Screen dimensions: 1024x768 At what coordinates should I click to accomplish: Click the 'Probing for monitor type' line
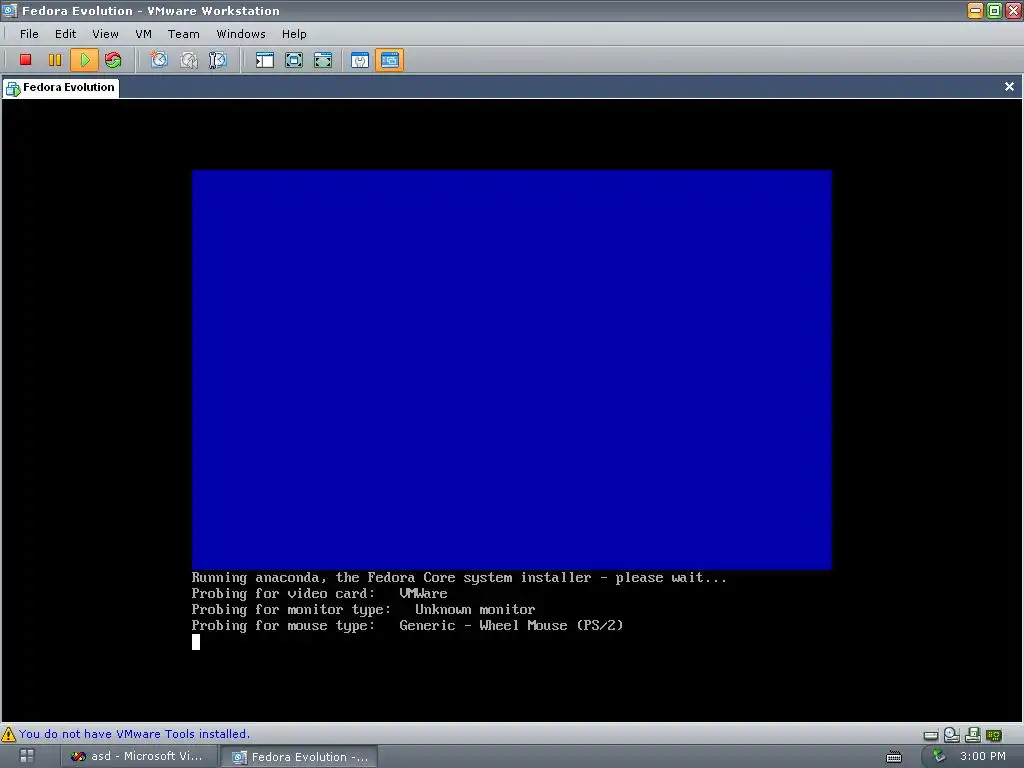[363, 609]
